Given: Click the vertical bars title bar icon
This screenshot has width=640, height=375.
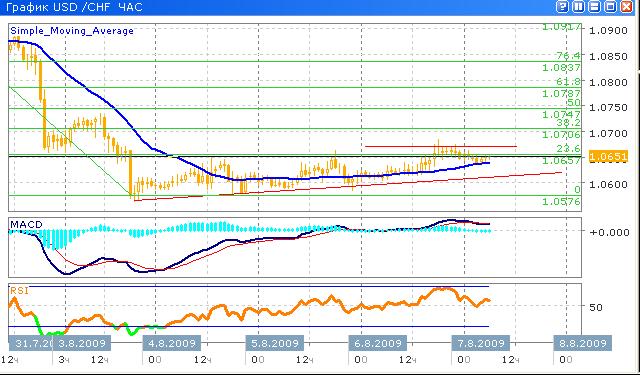Looking at the screenshot, I should (578, 7).
